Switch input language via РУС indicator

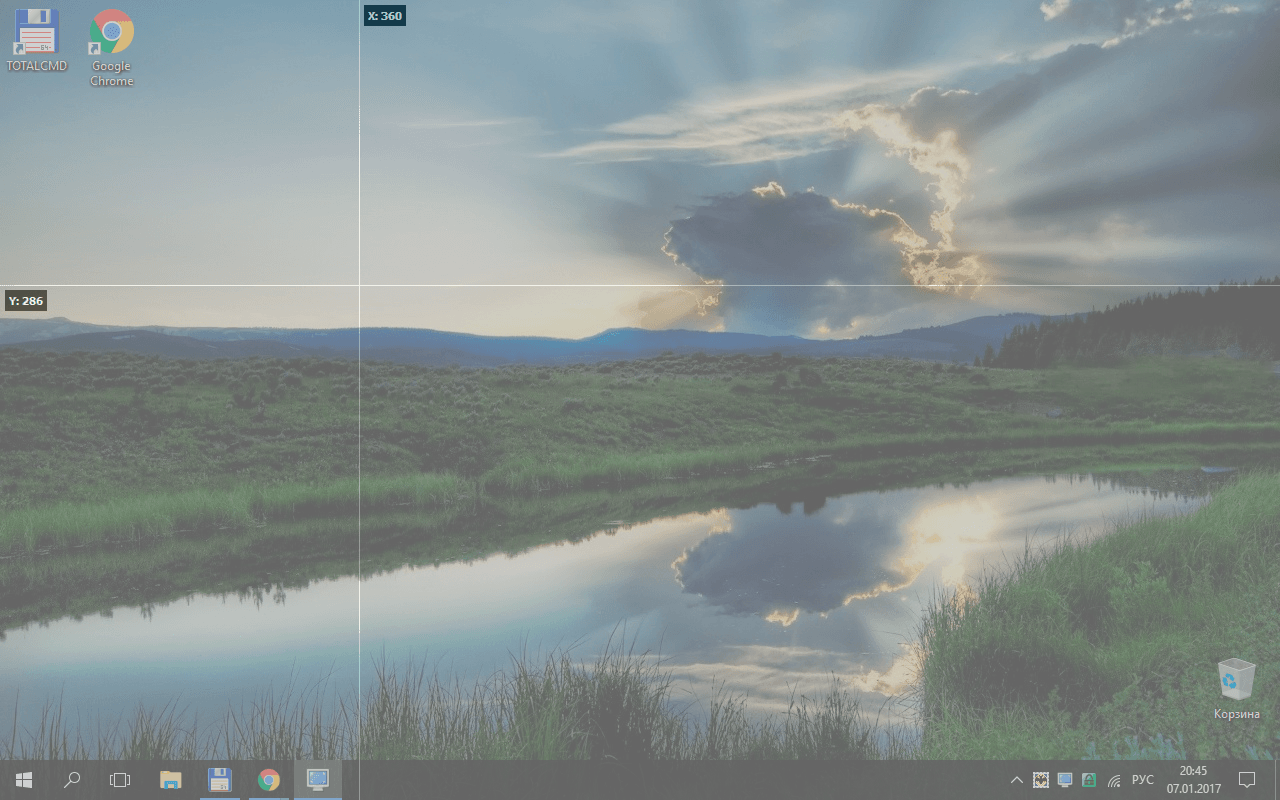[x=1143, y=780]
